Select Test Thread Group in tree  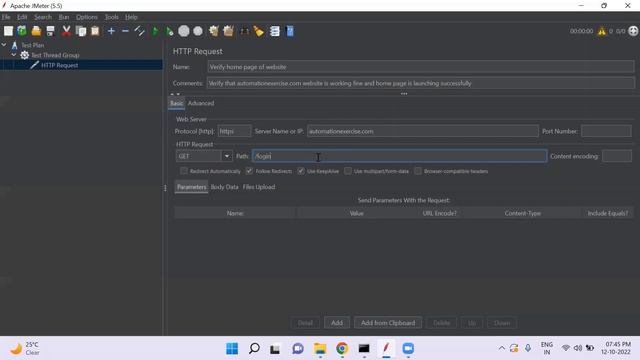coord(55,55)
